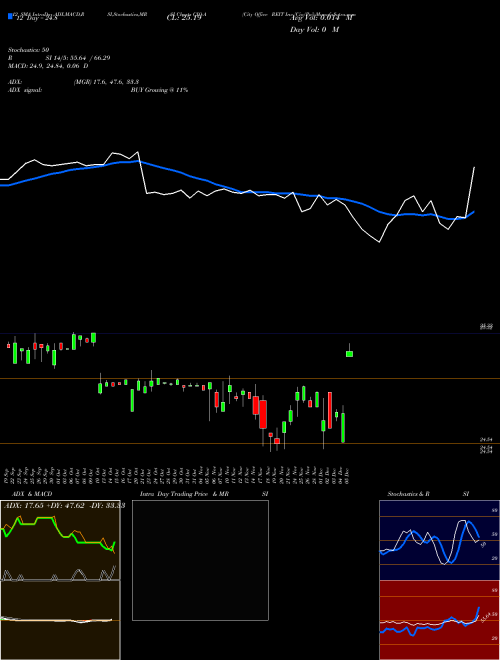This screenshot has width=500, height=660.
Task: Click the 'BUY Growing @ 11%' signal text
Action: 159,90
